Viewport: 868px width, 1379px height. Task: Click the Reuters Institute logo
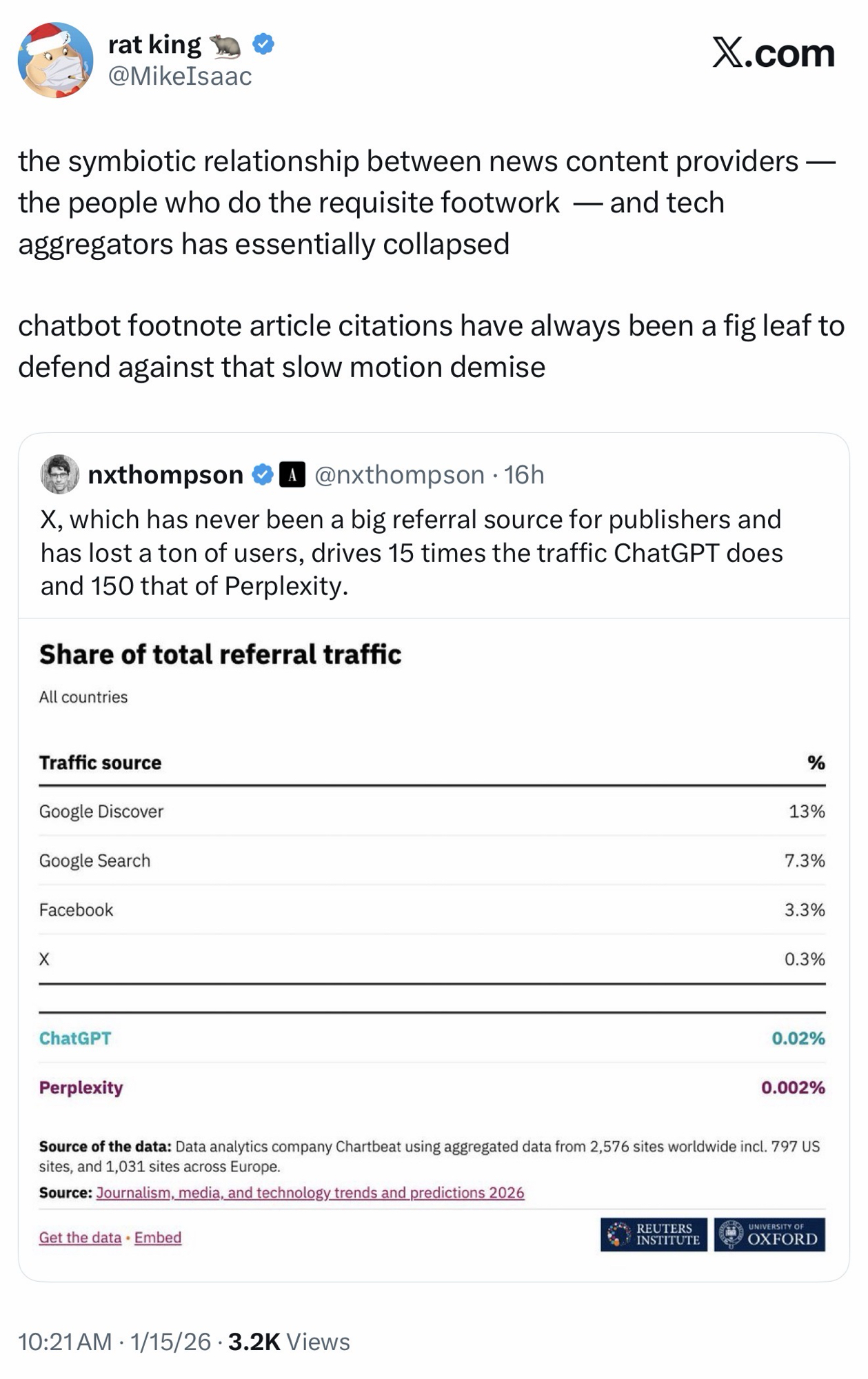point(654,1234)
